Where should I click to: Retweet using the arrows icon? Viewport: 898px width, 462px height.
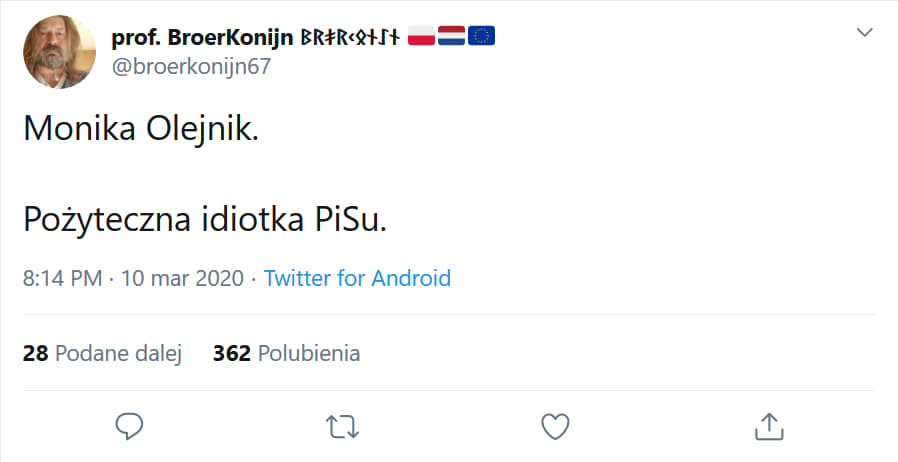pos(344,425)
